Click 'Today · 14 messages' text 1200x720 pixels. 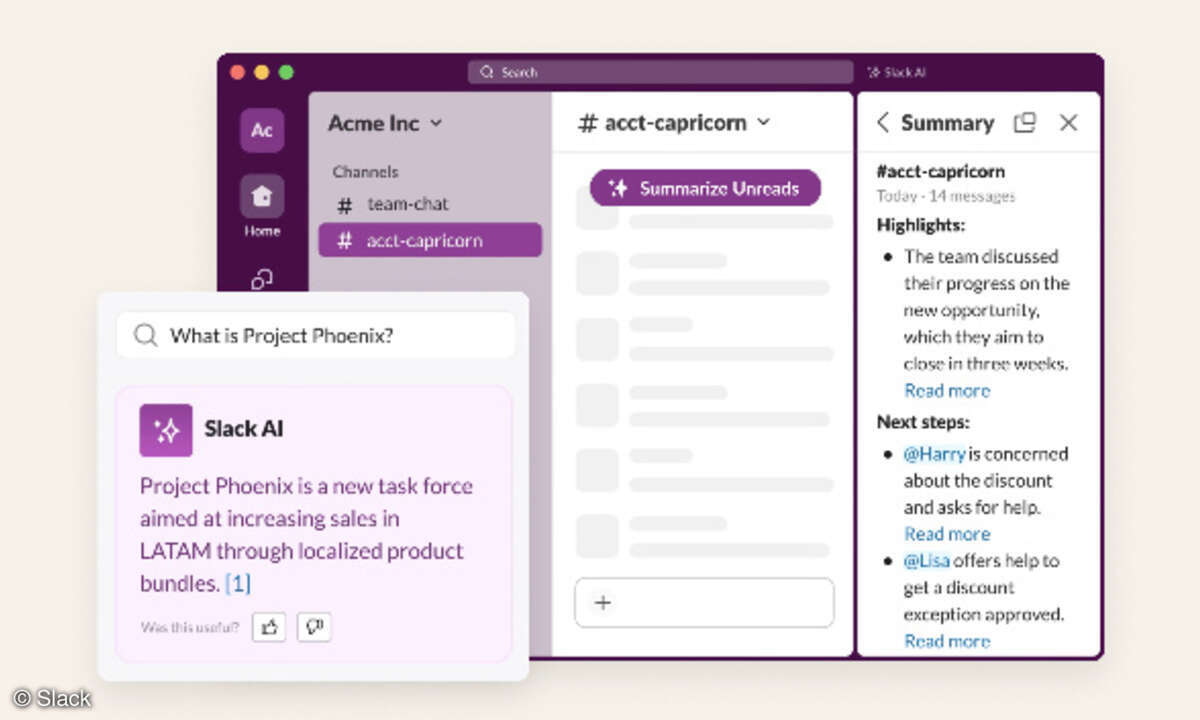(946, 196)
